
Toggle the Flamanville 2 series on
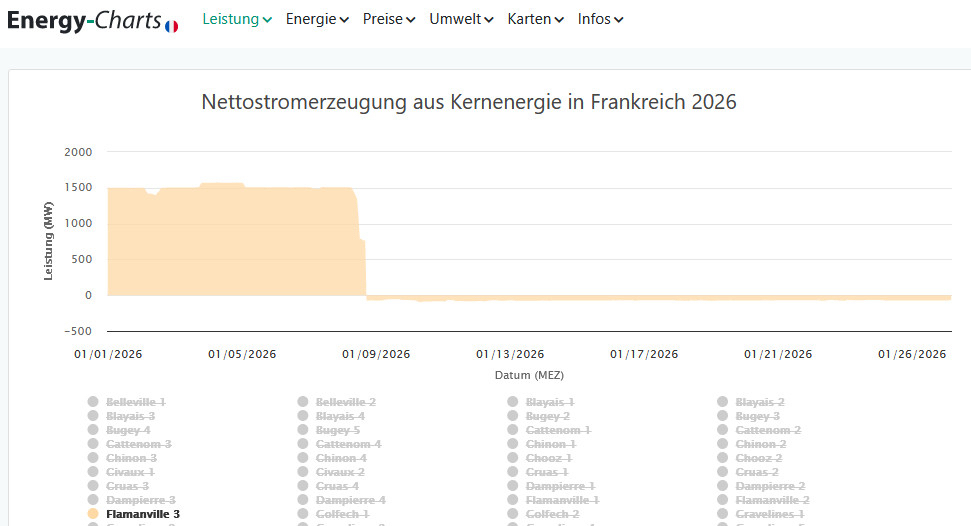click(772, 500)
